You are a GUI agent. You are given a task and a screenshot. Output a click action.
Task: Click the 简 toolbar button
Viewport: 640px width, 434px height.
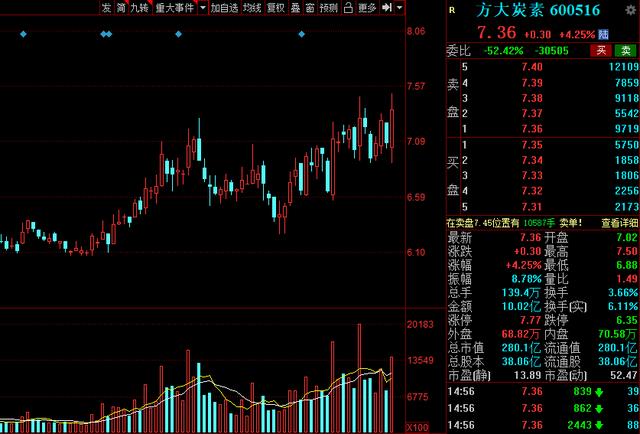point(121,7)
